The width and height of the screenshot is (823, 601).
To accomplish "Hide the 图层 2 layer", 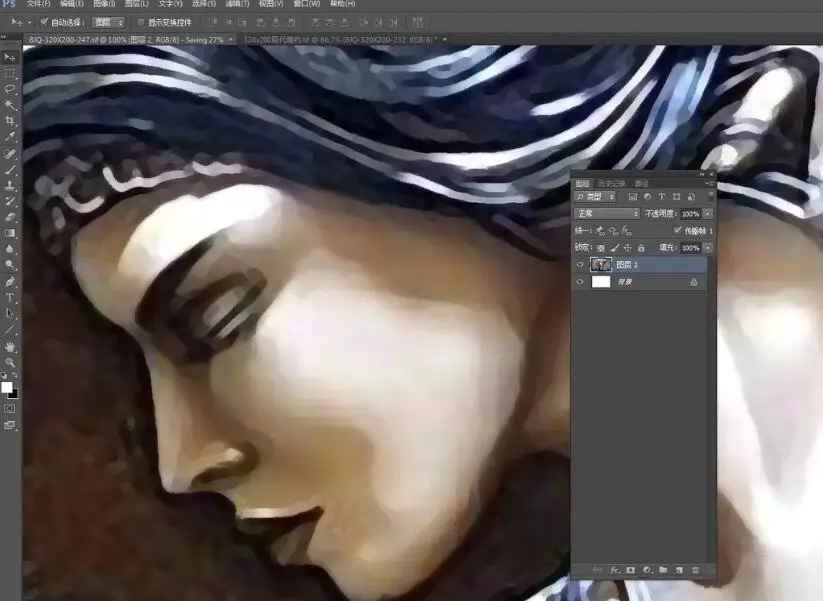I will [x=580, y=265].
